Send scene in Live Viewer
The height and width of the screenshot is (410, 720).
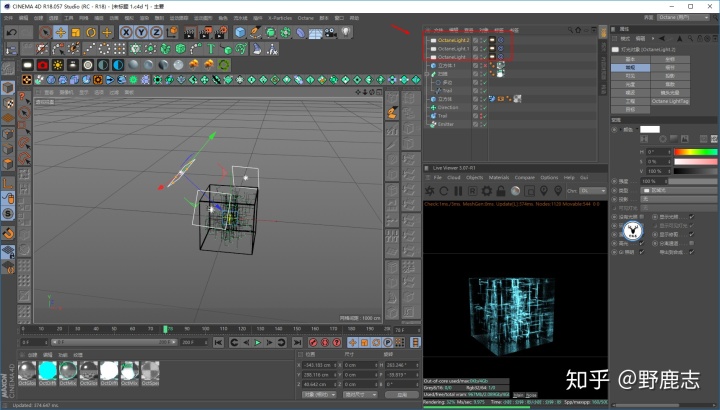point(430,191)
